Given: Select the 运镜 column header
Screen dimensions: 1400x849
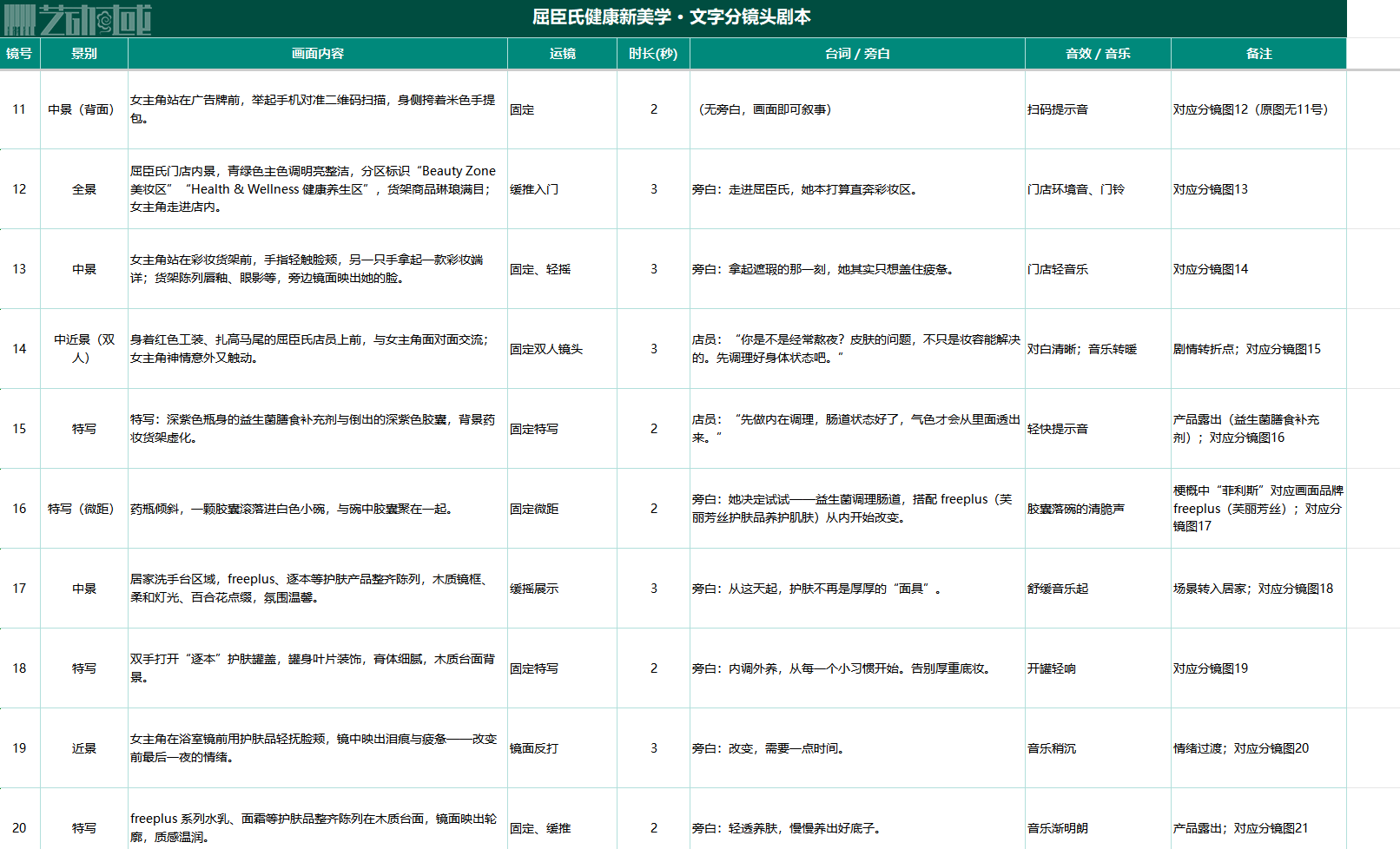Looking at the screenshot, I should coord(563,54).
